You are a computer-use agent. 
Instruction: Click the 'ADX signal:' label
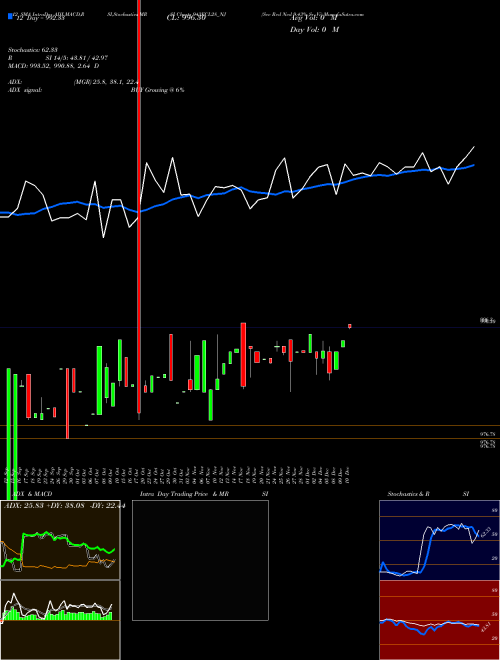25,90
